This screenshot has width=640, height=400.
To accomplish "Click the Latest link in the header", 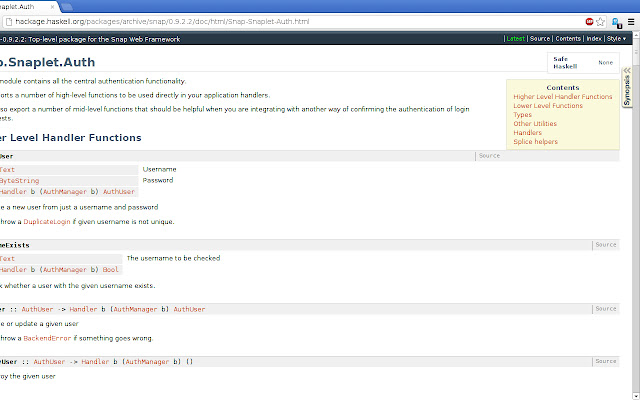I will click(516, 39).
